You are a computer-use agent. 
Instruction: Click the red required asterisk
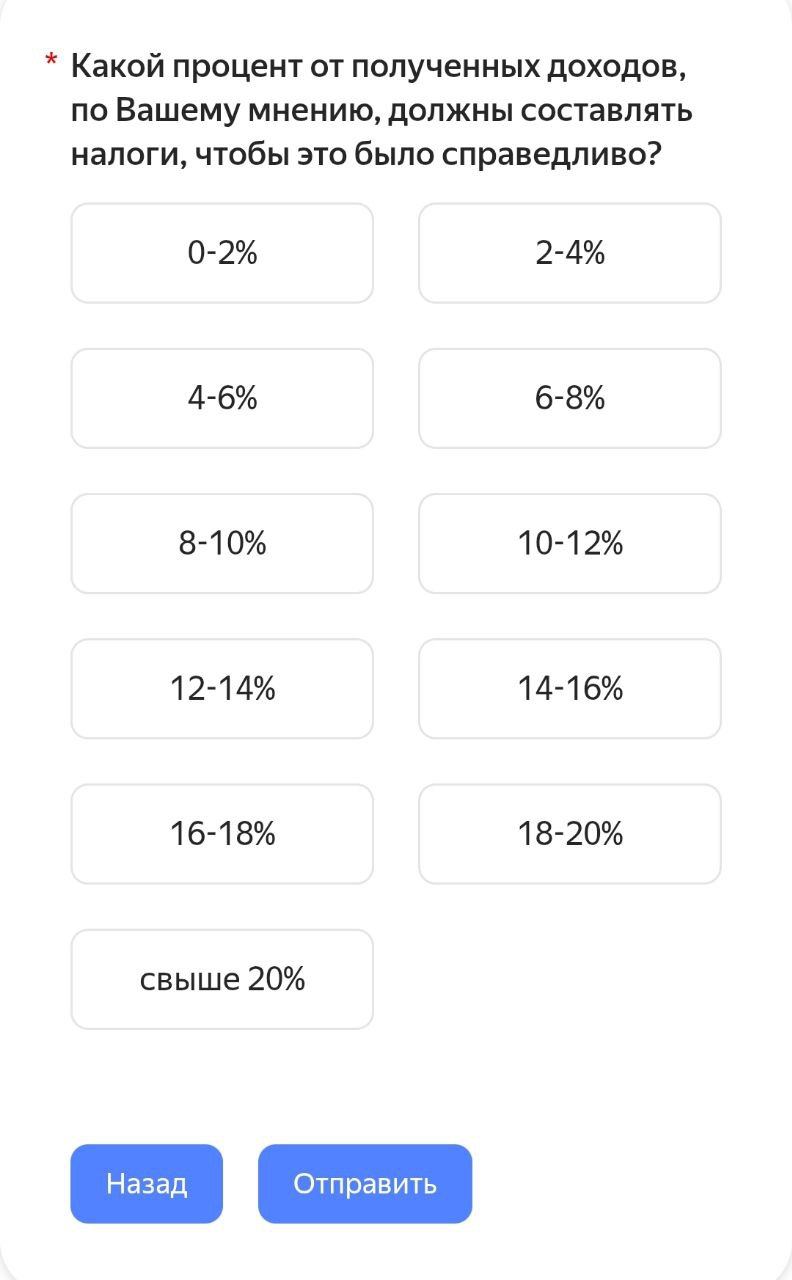click(51, 64)
